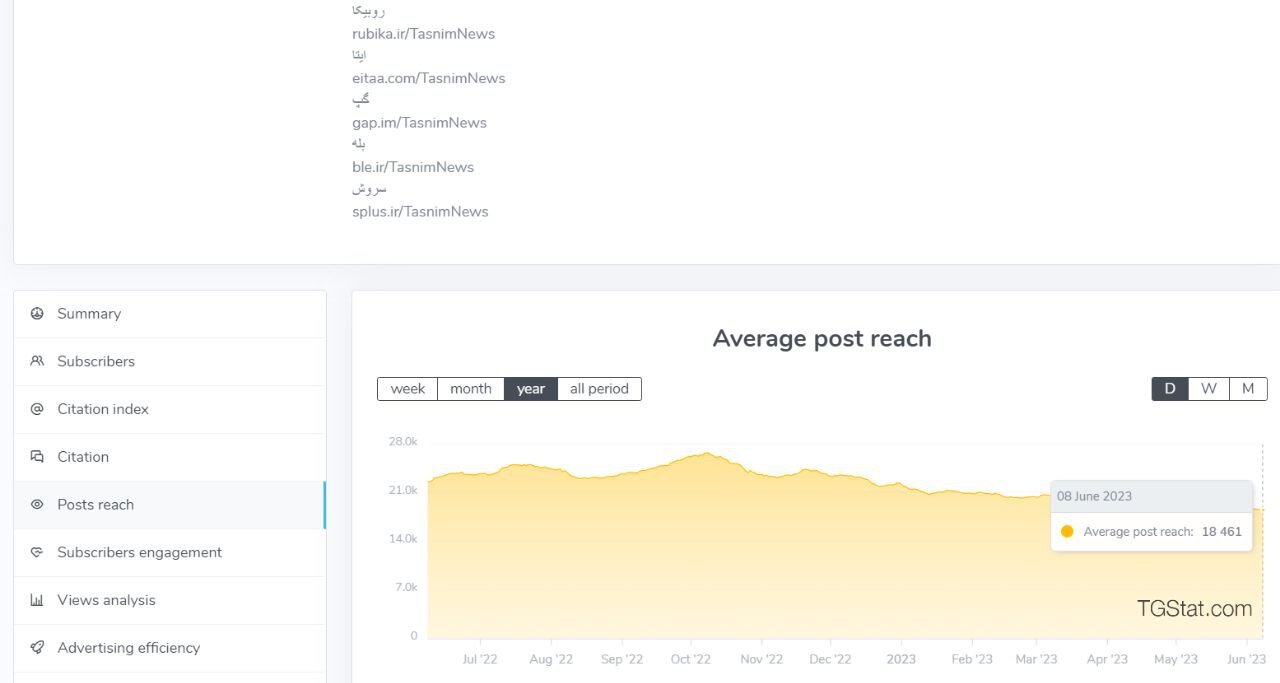Click the Subscribers people icon

pyautogui.click(x=37, y=362)
